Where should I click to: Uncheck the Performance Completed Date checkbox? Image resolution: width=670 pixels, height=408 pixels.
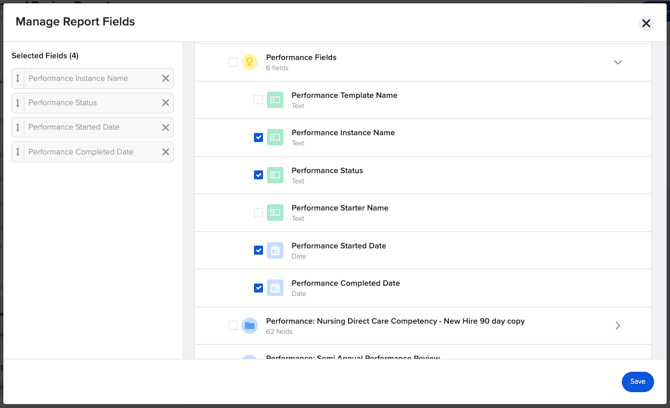click(x=258, y=288)
